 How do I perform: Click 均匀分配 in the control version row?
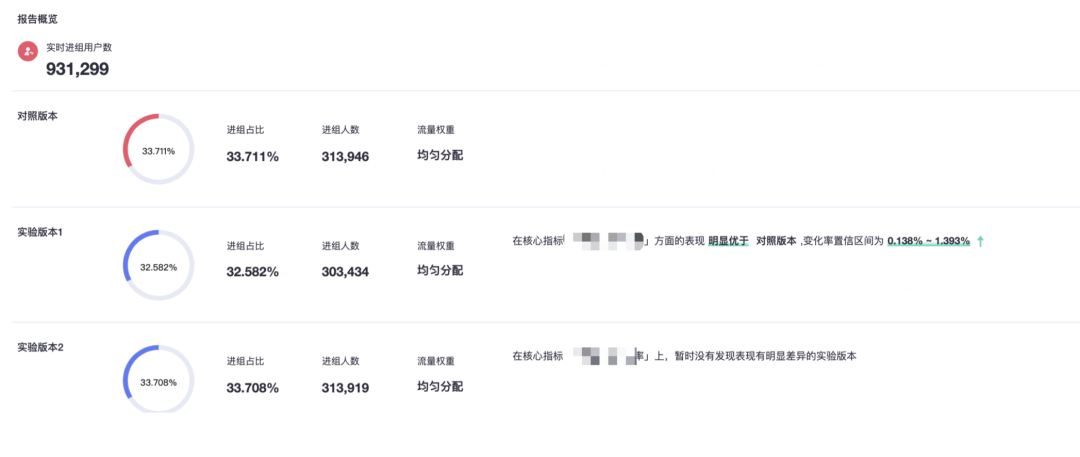(x=440, y=155)
